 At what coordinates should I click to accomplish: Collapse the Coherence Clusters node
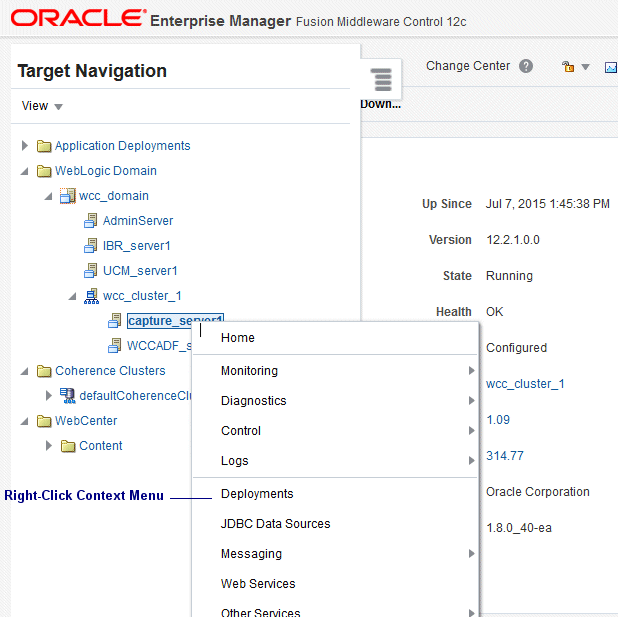(25, 371)
